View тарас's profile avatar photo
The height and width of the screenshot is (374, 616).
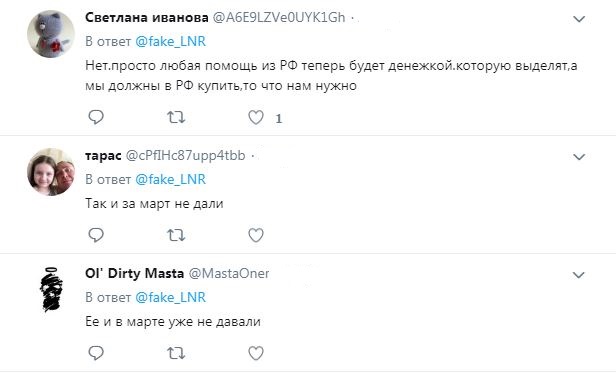point(51,172)
